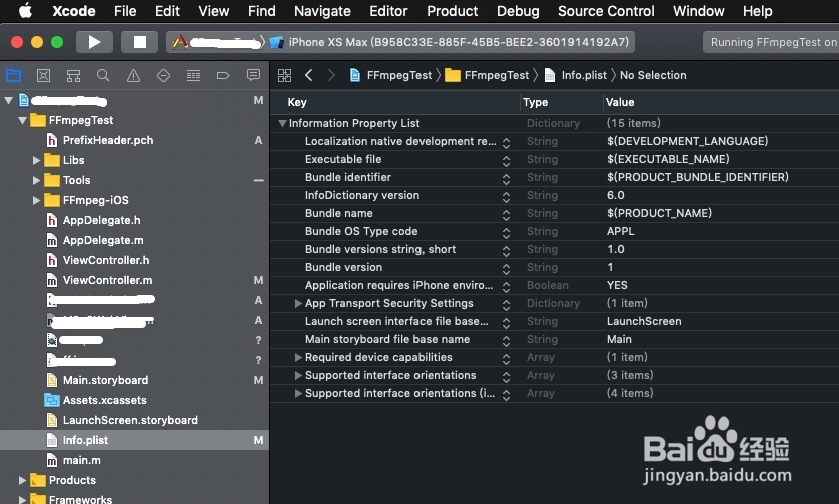This screenshot has height=504, width=839.
Task: Stop the running app
Action: point(140,42)
